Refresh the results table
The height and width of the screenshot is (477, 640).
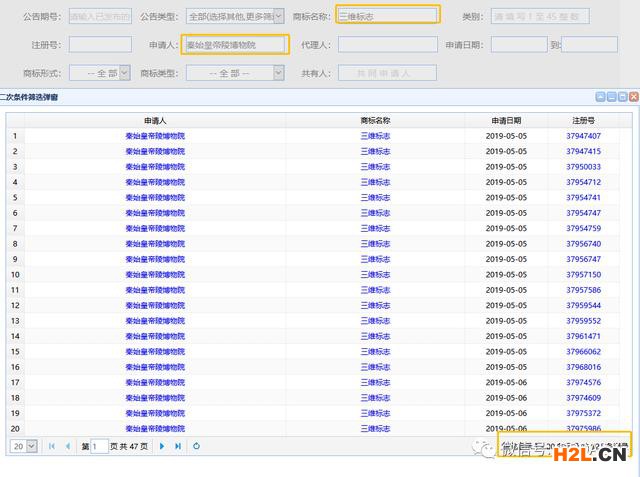tap(196, 446)
